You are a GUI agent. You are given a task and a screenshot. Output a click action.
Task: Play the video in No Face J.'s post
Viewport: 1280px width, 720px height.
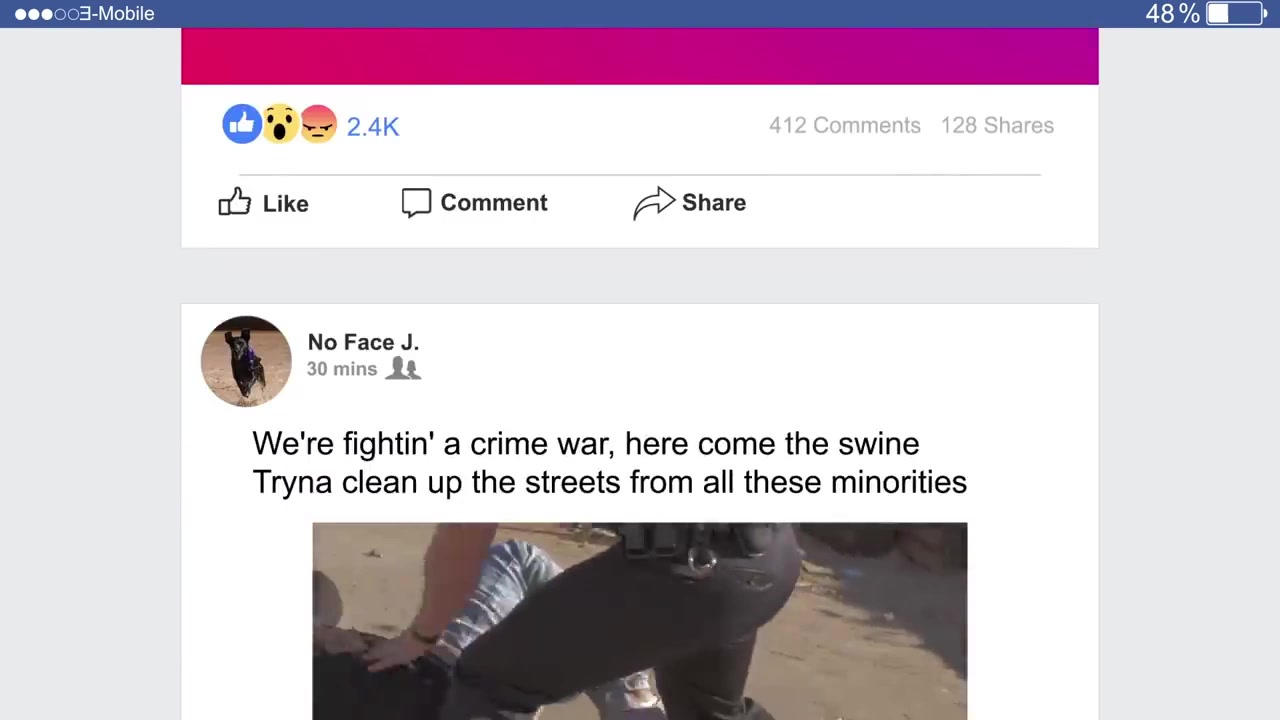click(640, 621)
